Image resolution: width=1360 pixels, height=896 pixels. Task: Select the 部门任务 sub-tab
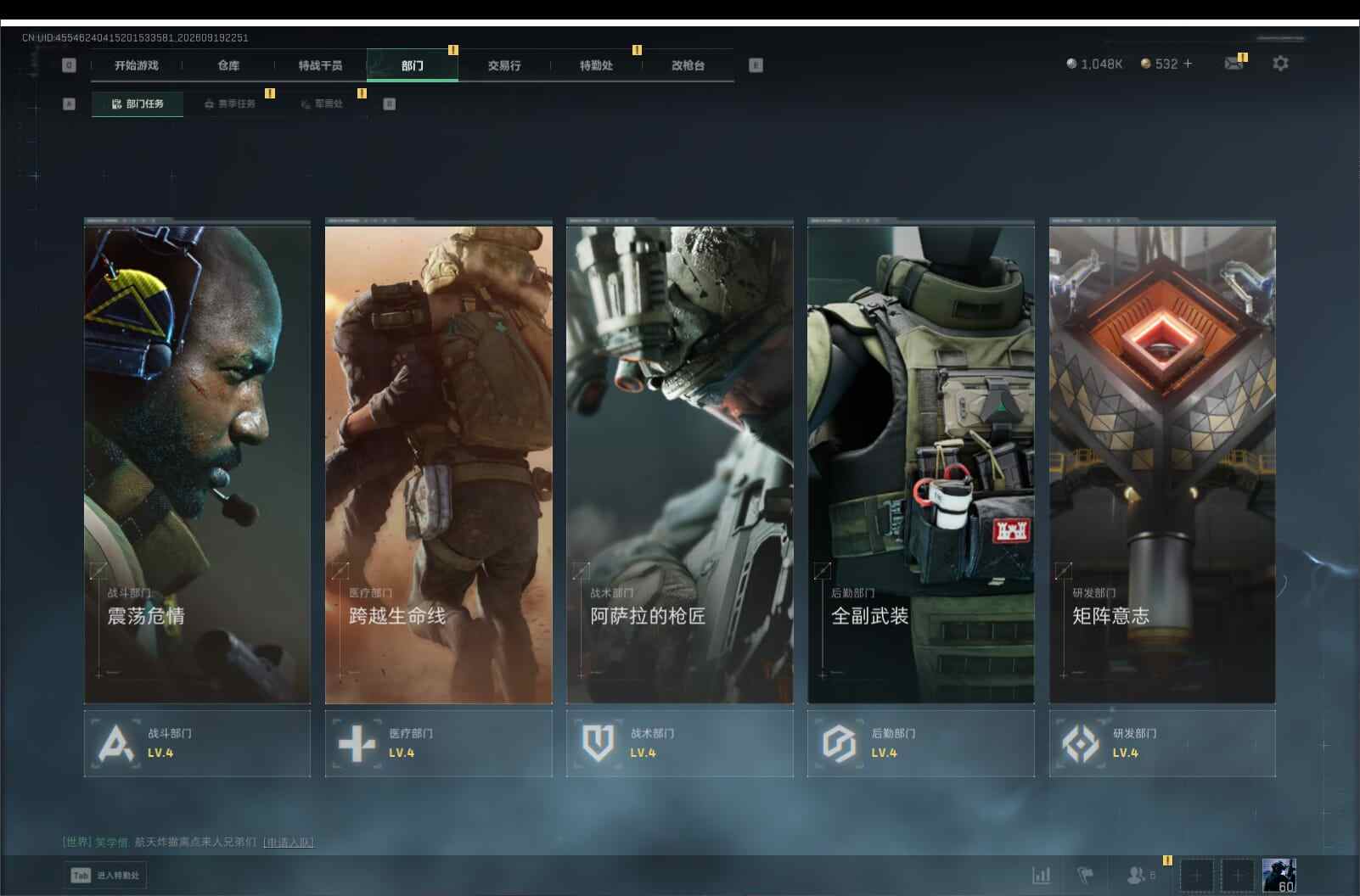tap(138, 104)
